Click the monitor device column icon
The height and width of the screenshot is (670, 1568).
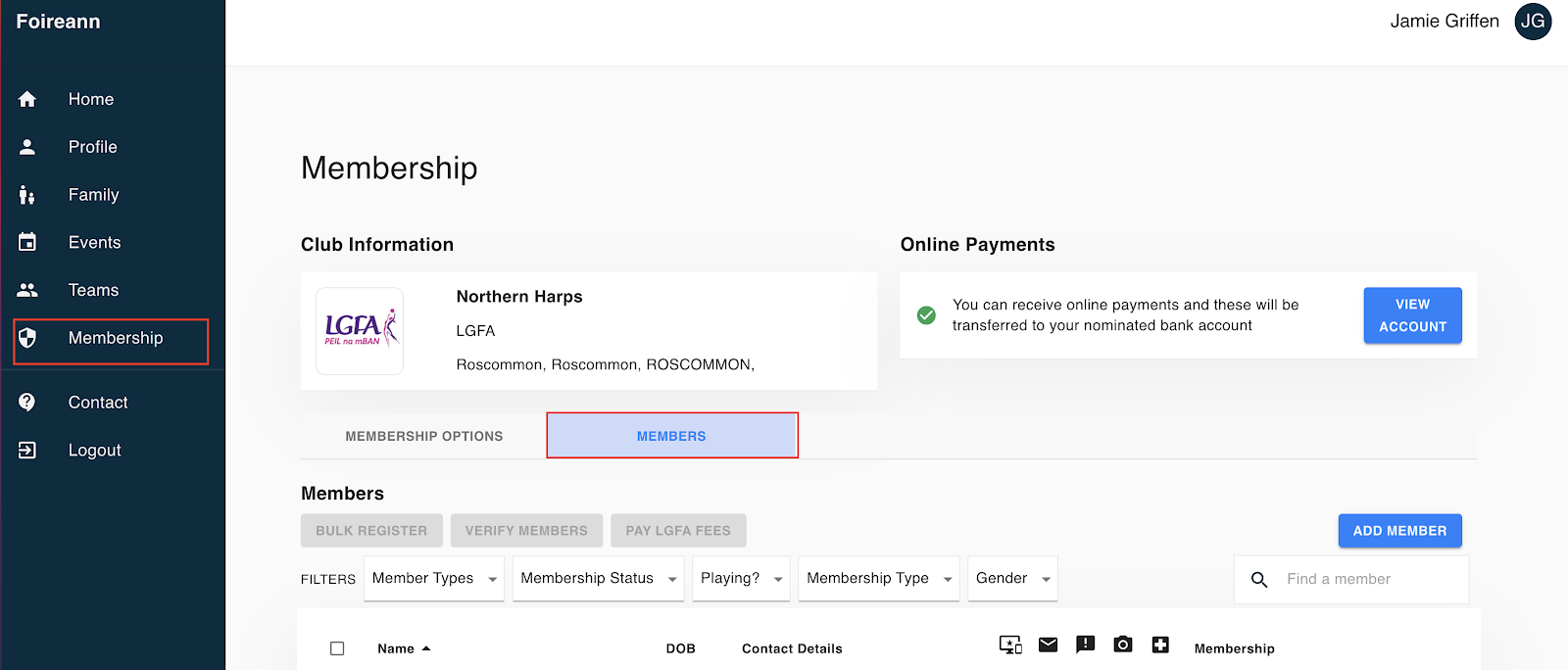click(1010, 645)
